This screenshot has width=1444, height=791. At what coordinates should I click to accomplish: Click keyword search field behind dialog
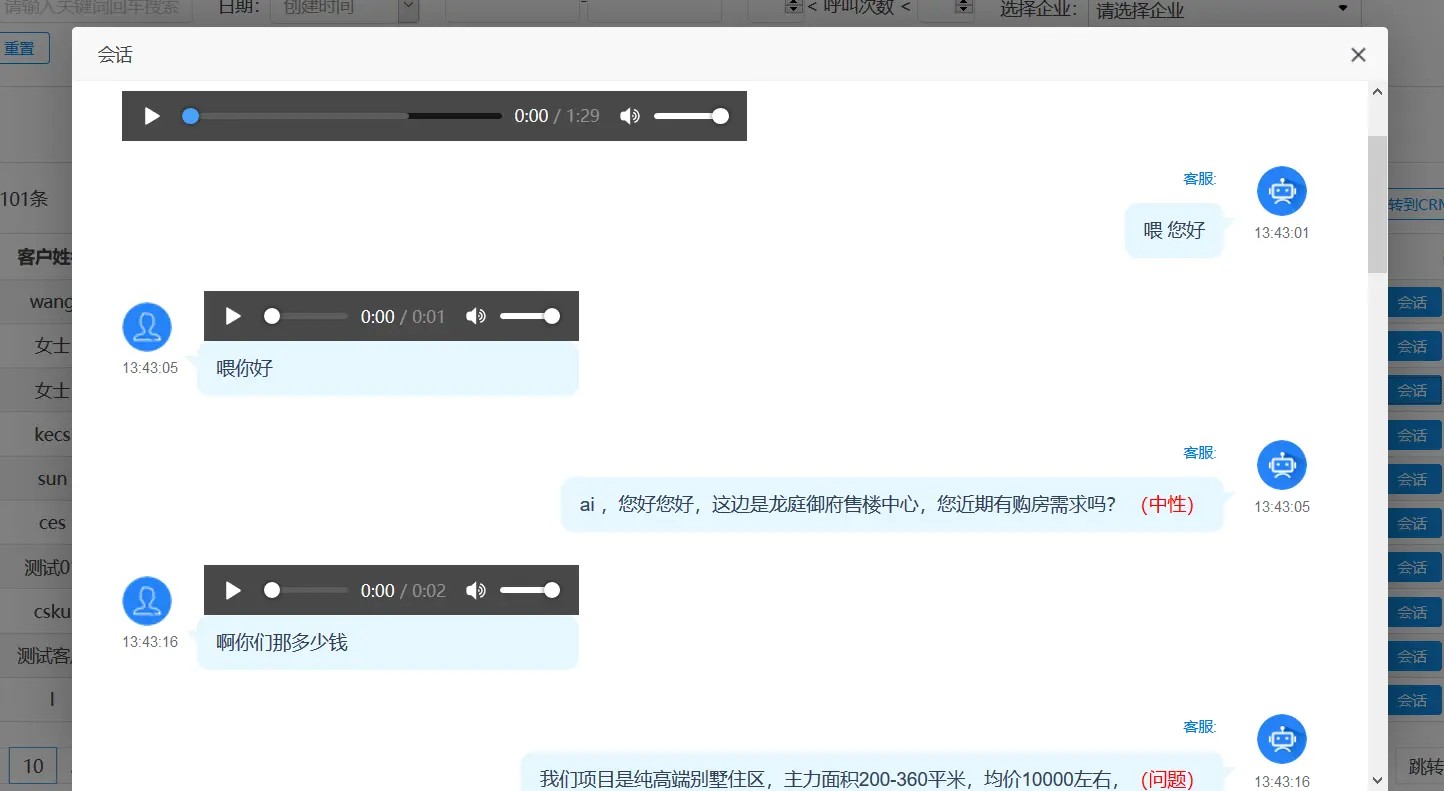point(96,8)
